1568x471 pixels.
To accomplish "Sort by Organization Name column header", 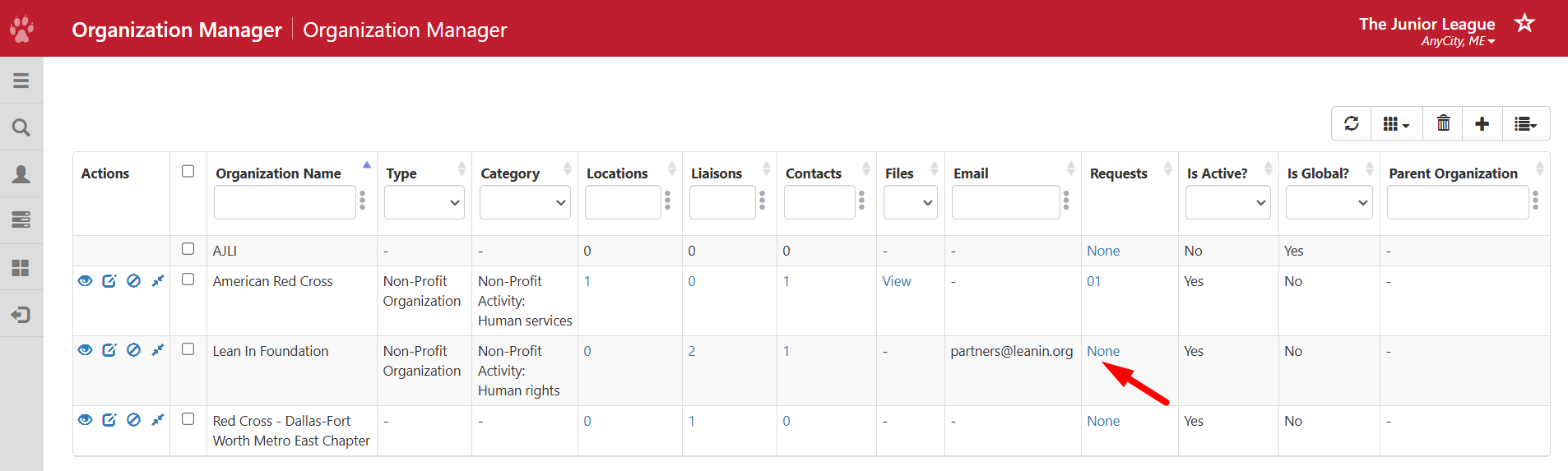I will click(x=278, y=173).
